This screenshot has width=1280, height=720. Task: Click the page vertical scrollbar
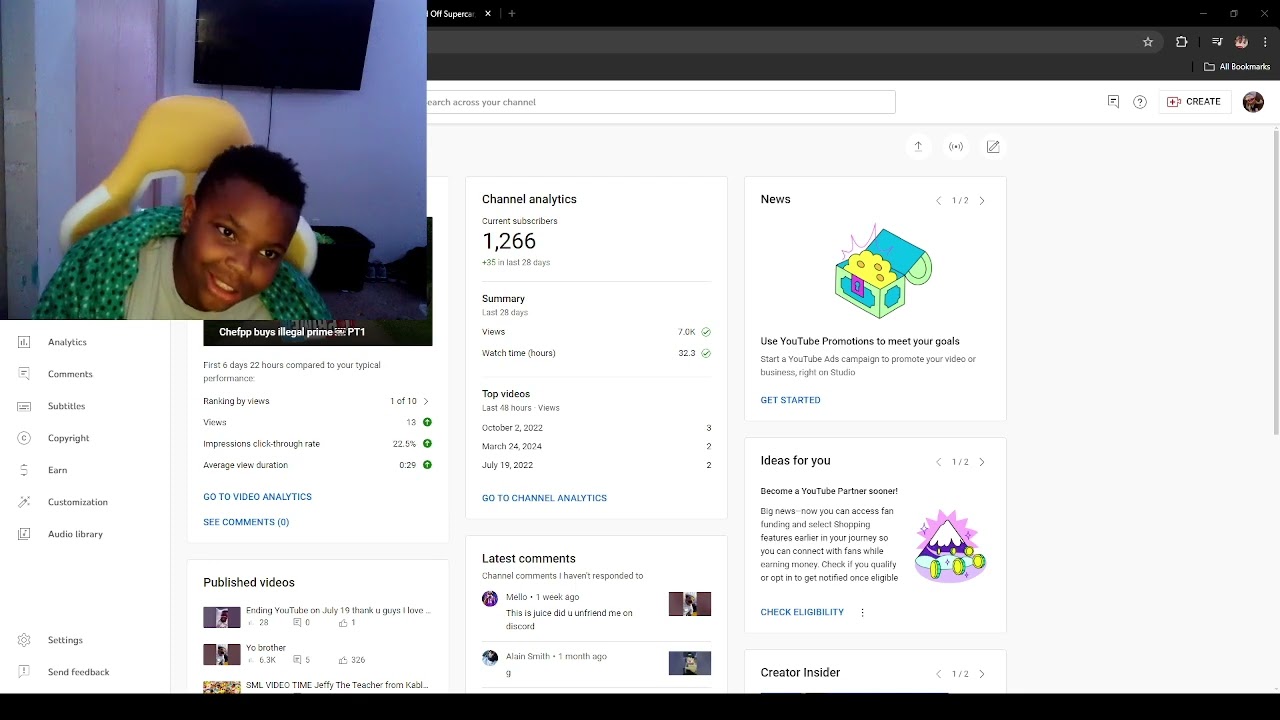pyautogui.click(x=1276, y=282)
